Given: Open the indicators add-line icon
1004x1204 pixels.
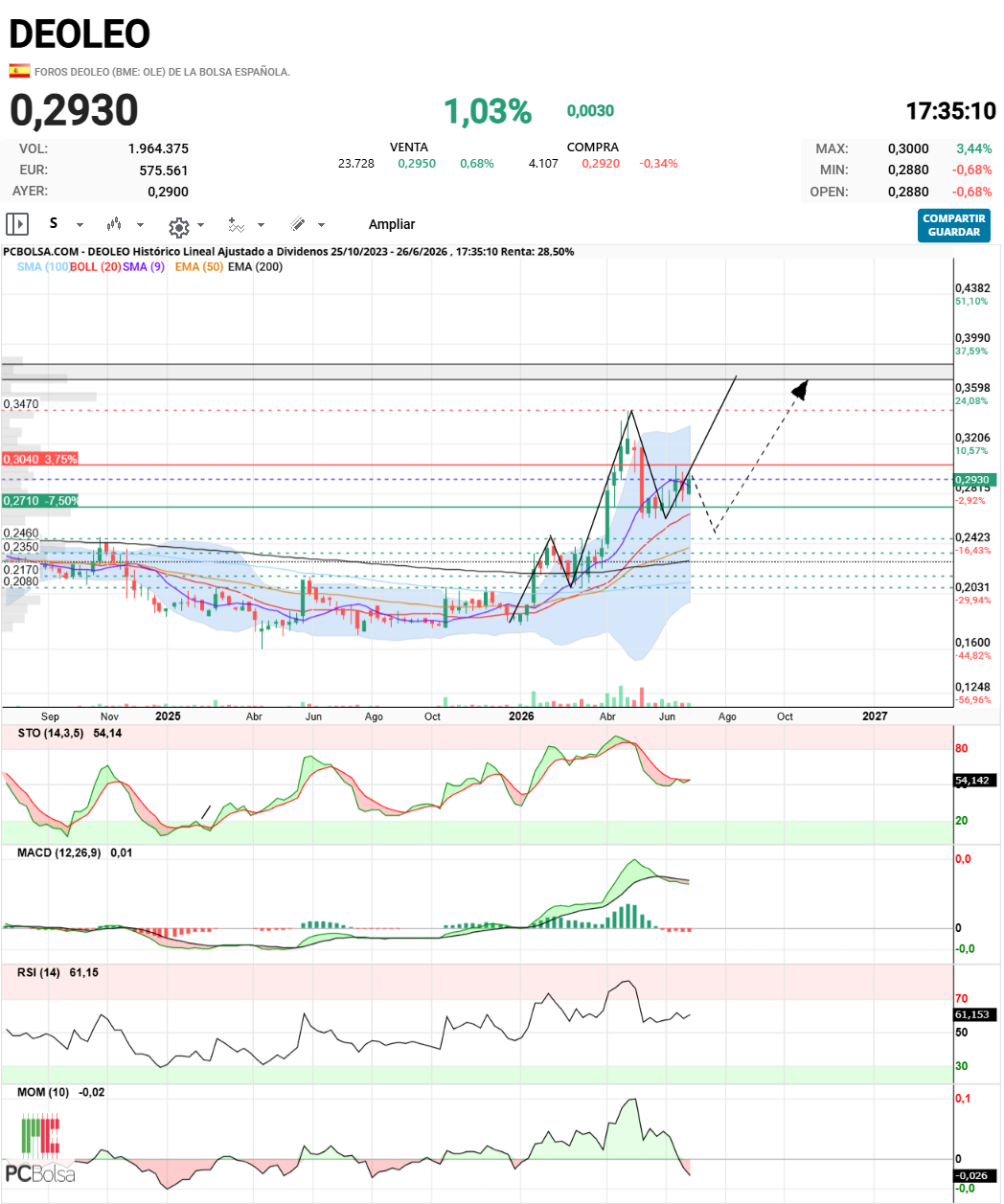Looking at the screenshot, I should (236, 225).
